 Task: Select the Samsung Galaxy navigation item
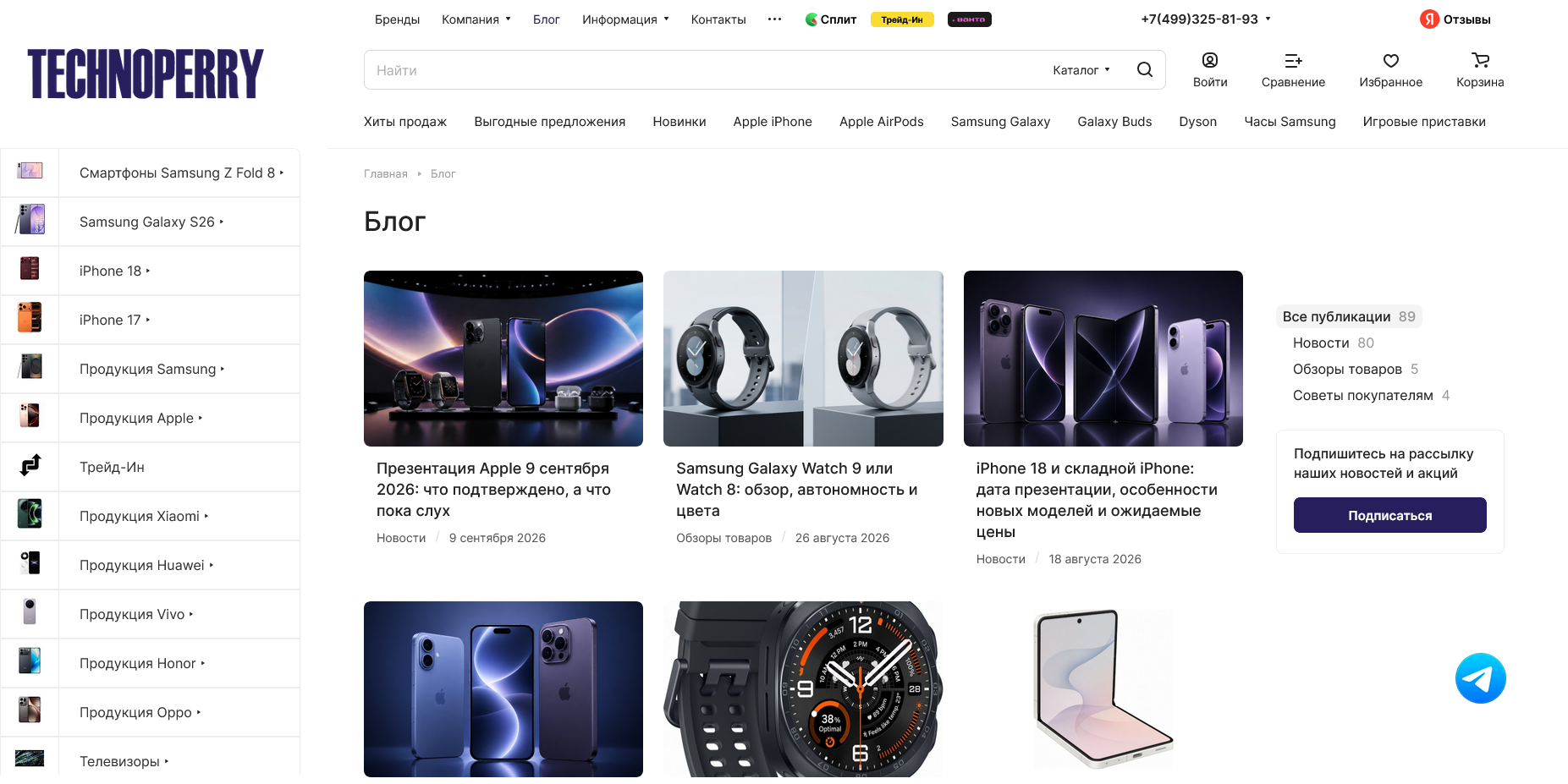tap(1000, 121)
